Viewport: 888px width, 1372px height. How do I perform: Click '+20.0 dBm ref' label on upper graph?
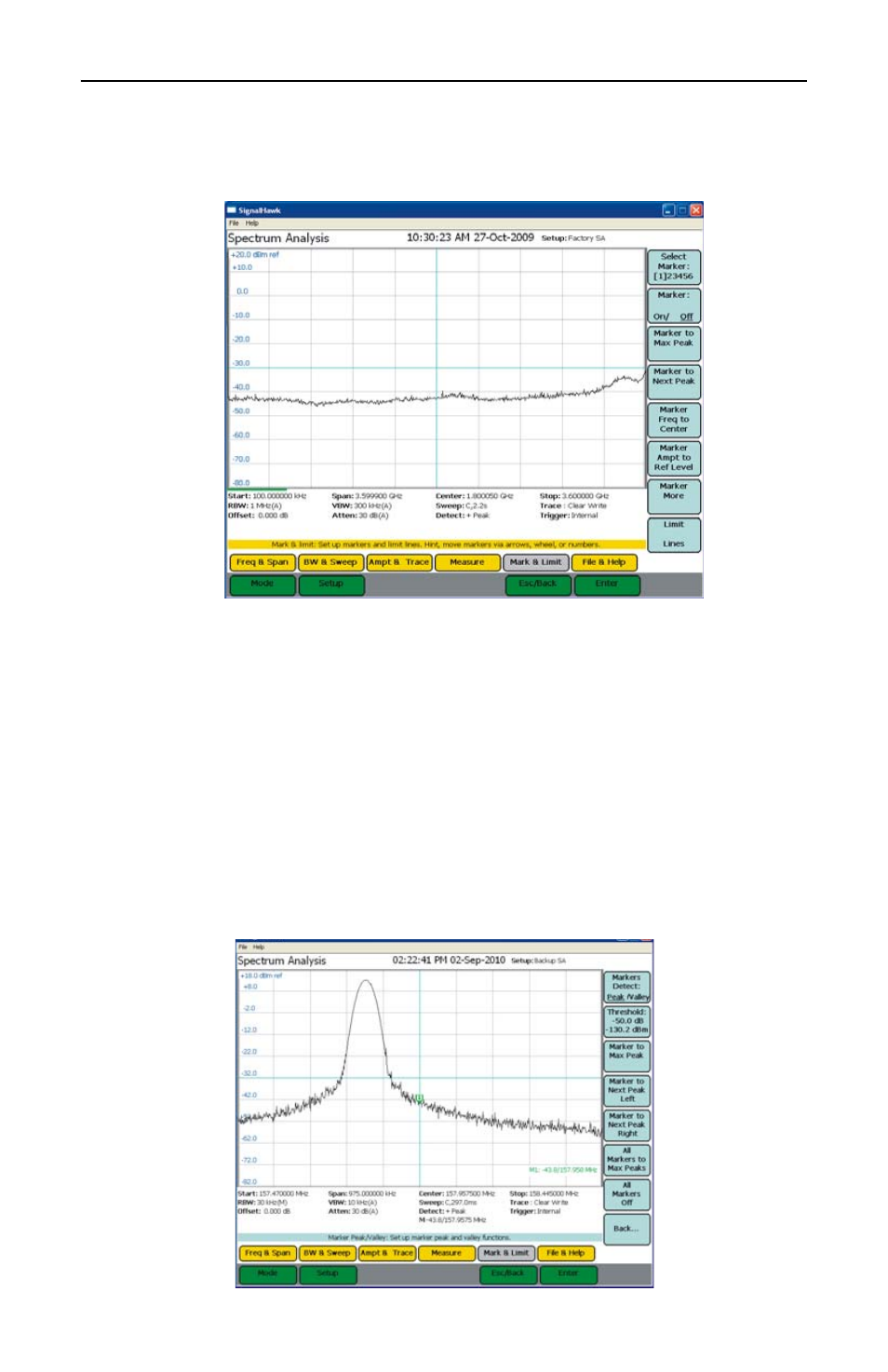point(255,255)
